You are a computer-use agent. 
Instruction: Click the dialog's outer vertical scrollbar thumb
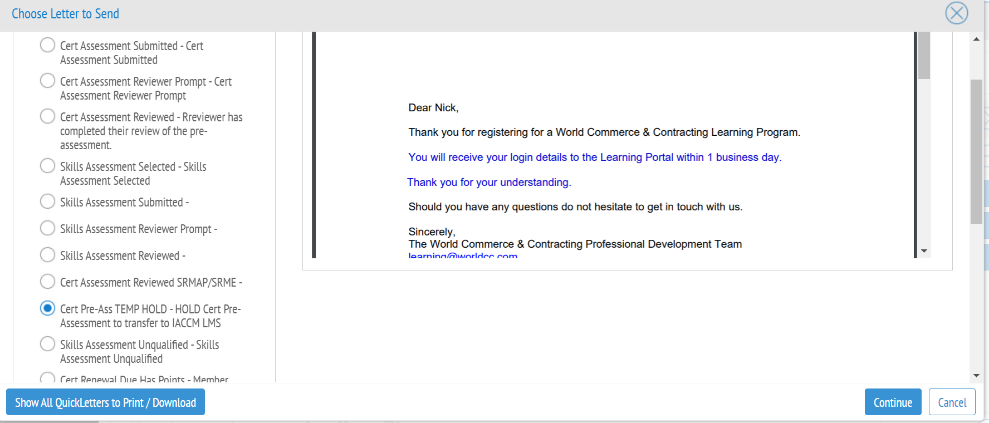(x=976, y=151)
